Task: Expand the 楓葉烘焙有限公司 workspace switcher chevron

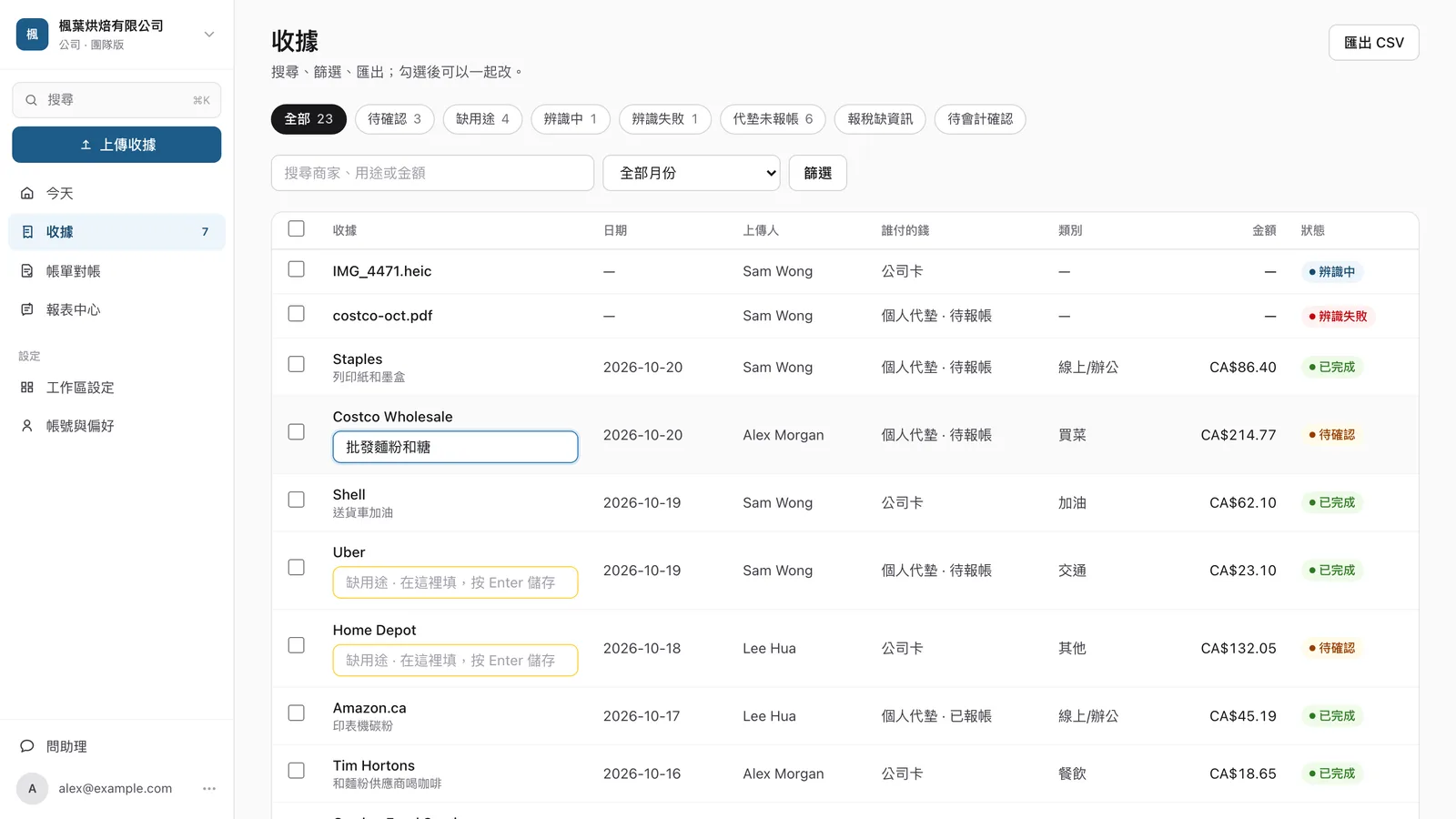Action: pos(209,35)
